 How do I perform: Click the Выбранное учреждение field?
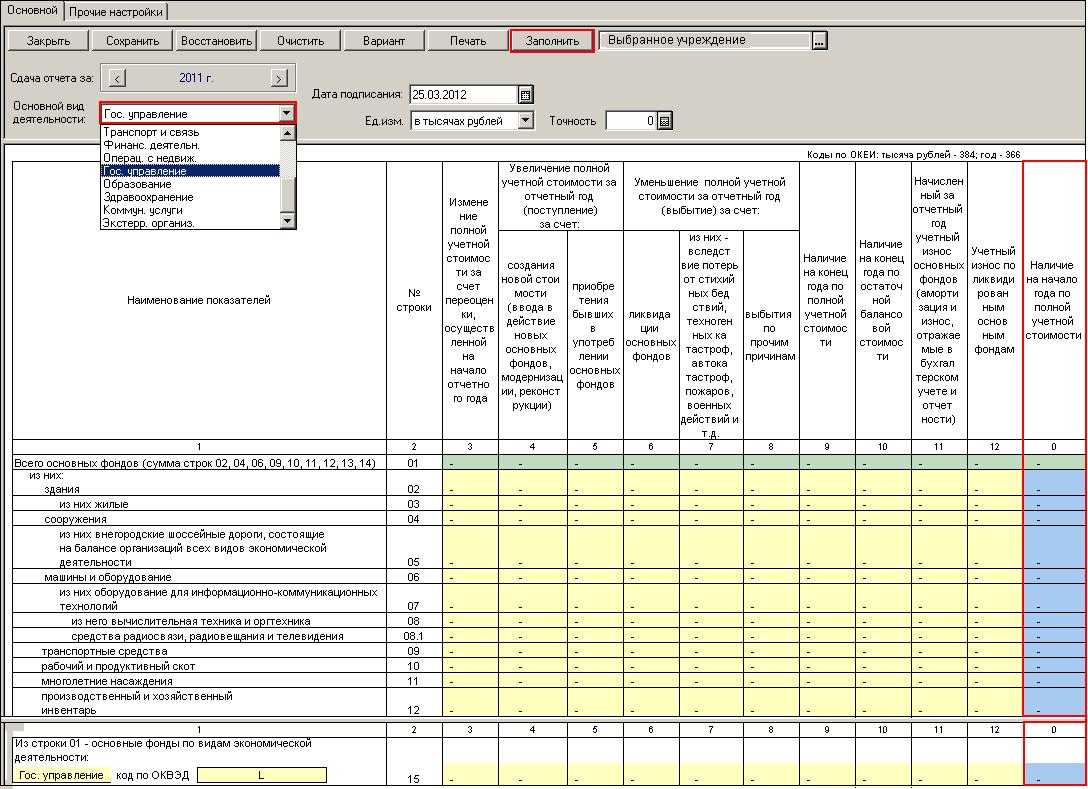(705, 40)
